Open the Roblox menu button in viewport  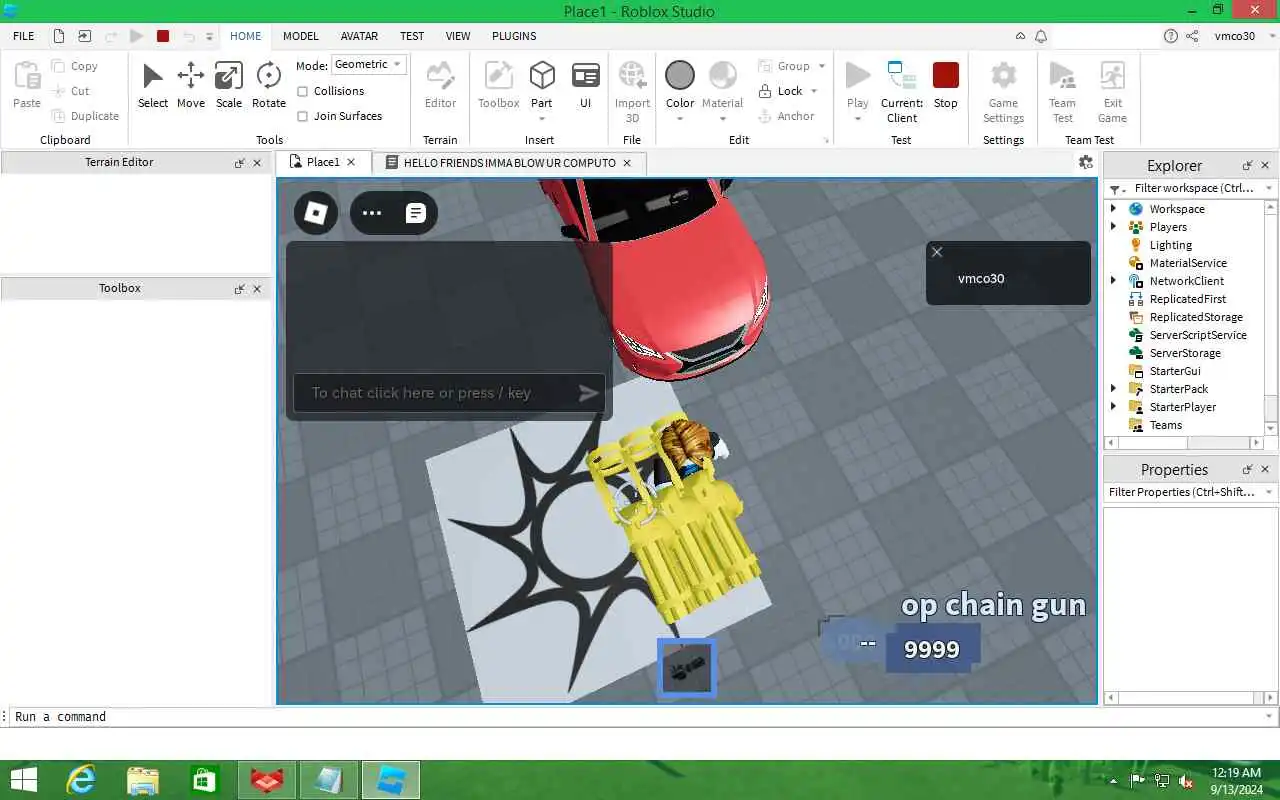click(x=316, y=213)
